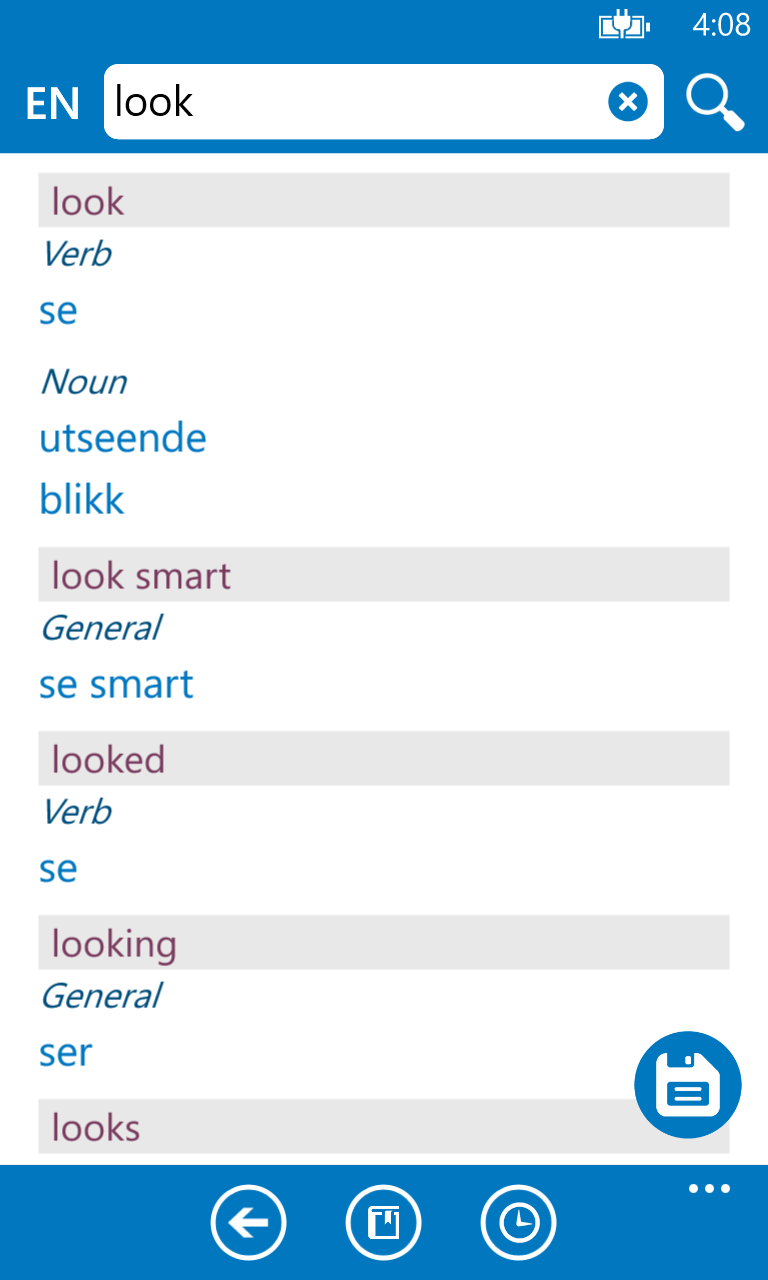Tap the battery charging status icon

(624, 25)
